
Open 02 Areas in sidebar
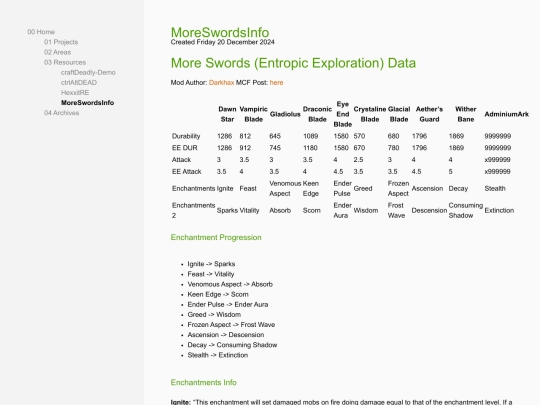58,52
